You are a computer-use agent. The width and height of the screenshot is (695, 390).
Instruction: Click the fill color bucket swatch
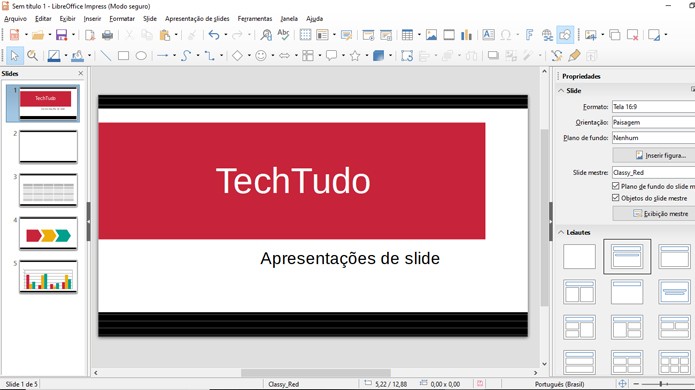(78, 55)
